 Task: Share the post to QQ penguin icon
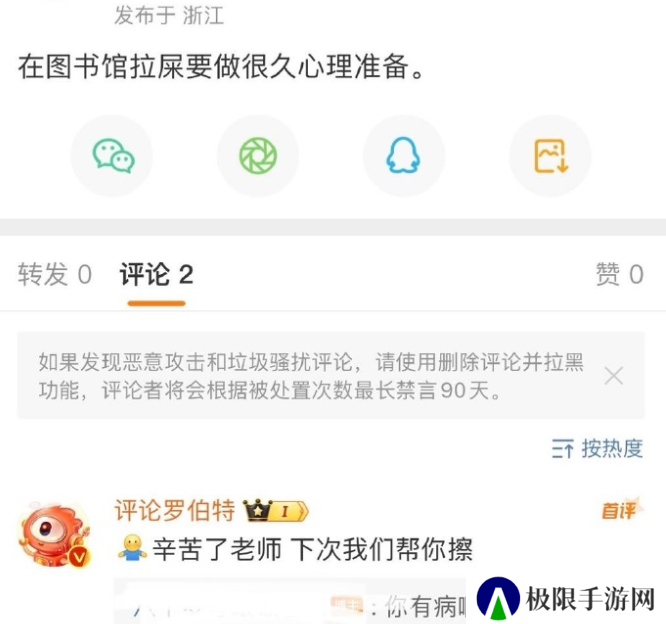point(404,155)
